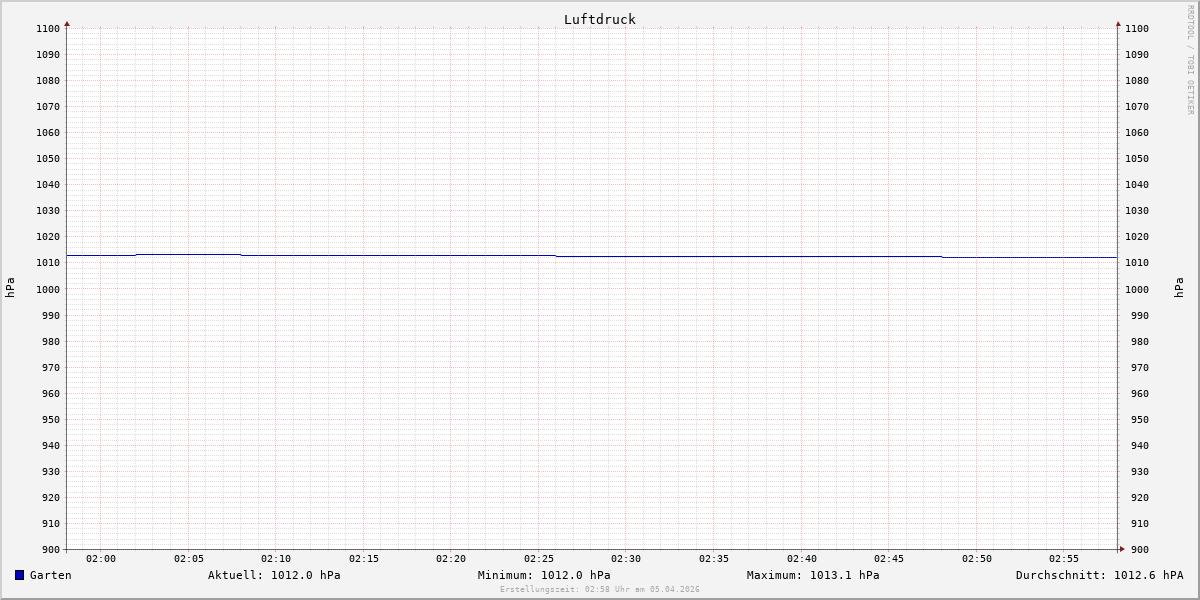Select the Minimum: 1012.0 hPa value
The width and height of the screenshot is (1200, 600).
point(544,575)
